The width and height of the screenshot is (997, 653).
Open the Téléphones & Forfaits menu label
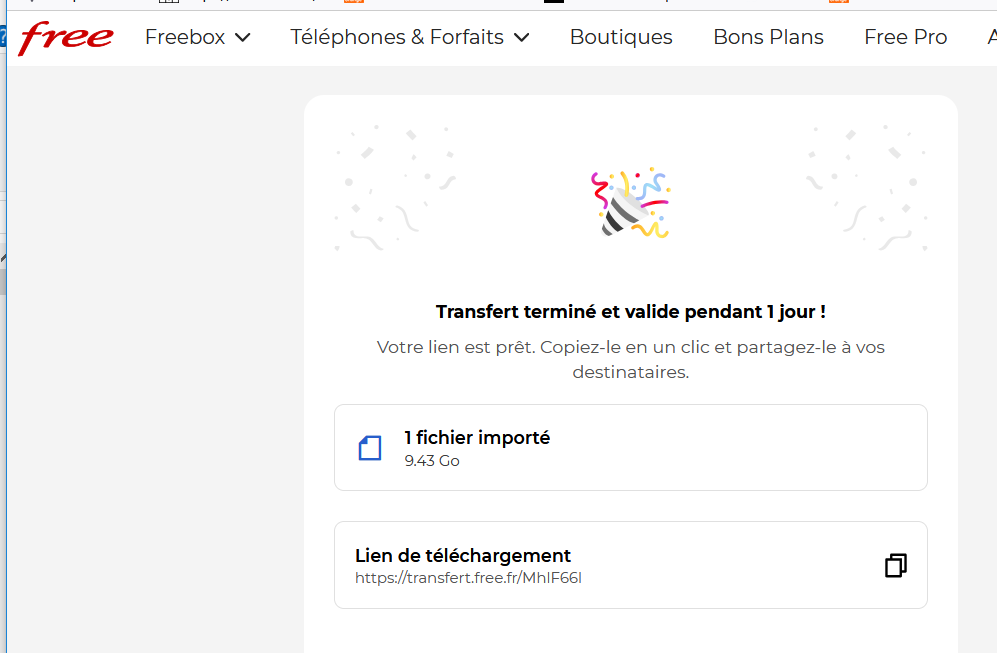397,37
